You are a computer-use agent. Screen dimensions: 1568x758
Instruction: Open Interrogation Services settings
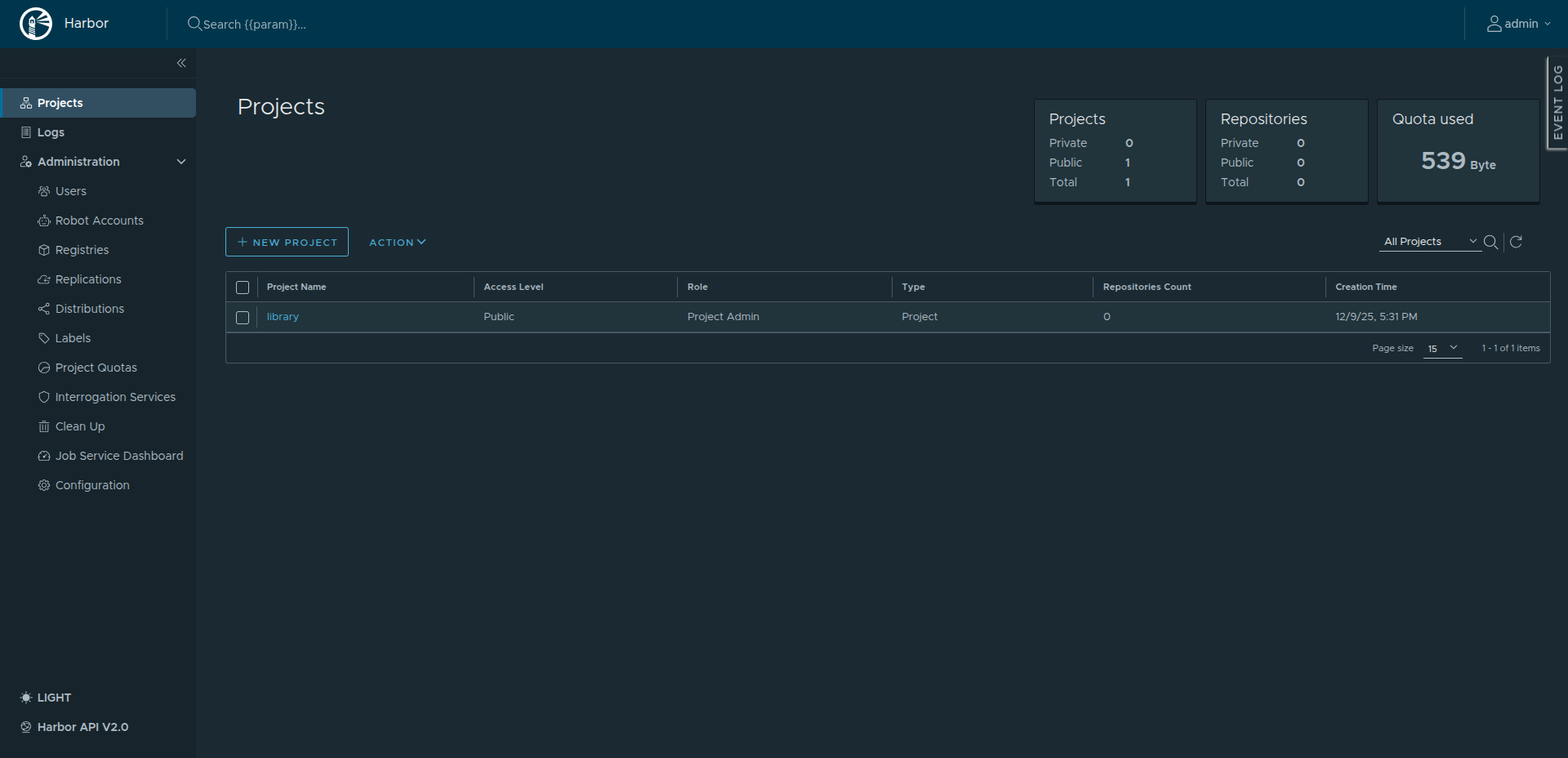[115, 396]
